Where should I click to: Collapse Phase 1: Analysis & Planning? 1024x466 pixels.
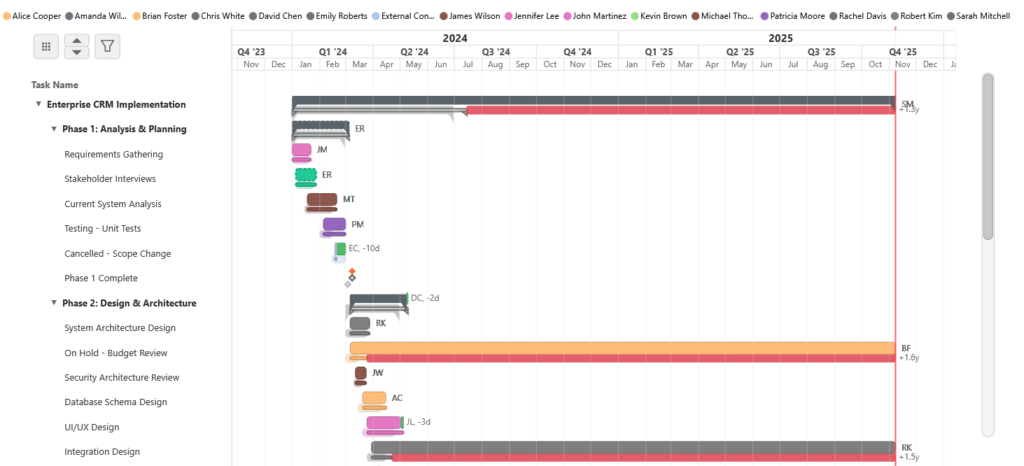coord(54,129)
